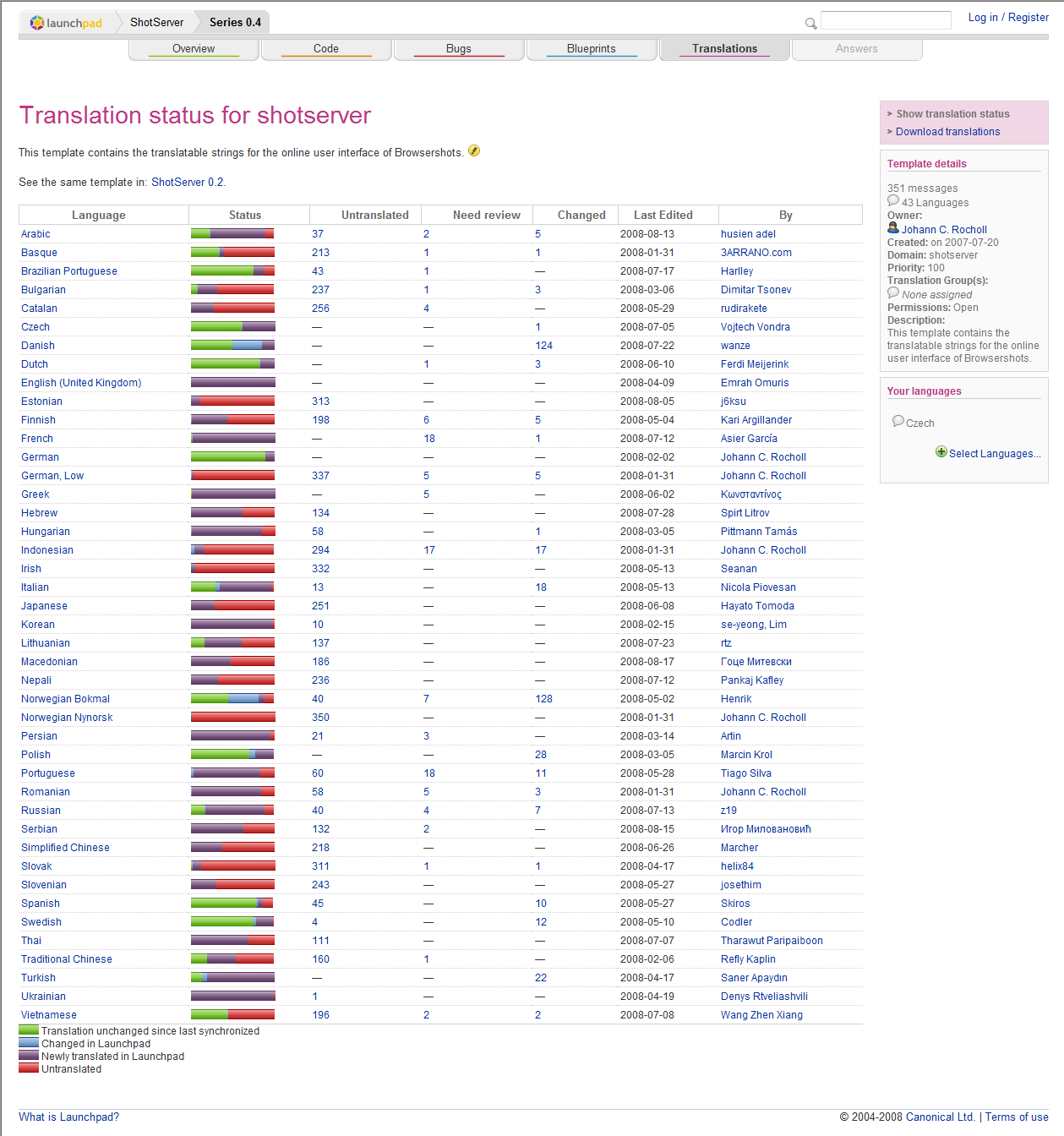
Task: Click translator husien adel
Action: coord(748,234)
